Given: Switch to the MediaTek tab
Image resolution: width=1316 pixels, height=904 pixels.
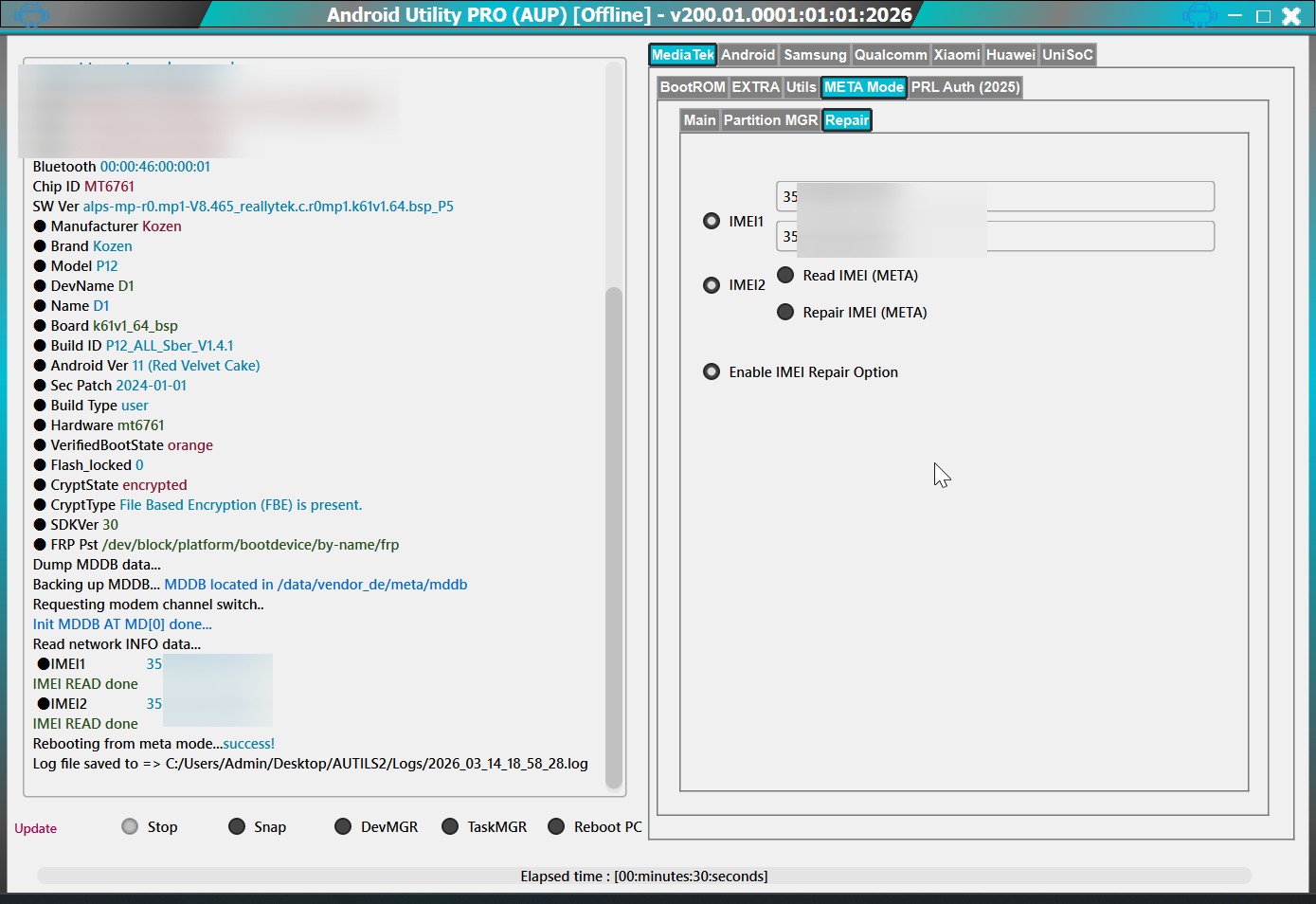Looking at the screenshot, I should [x=682, y=55].
